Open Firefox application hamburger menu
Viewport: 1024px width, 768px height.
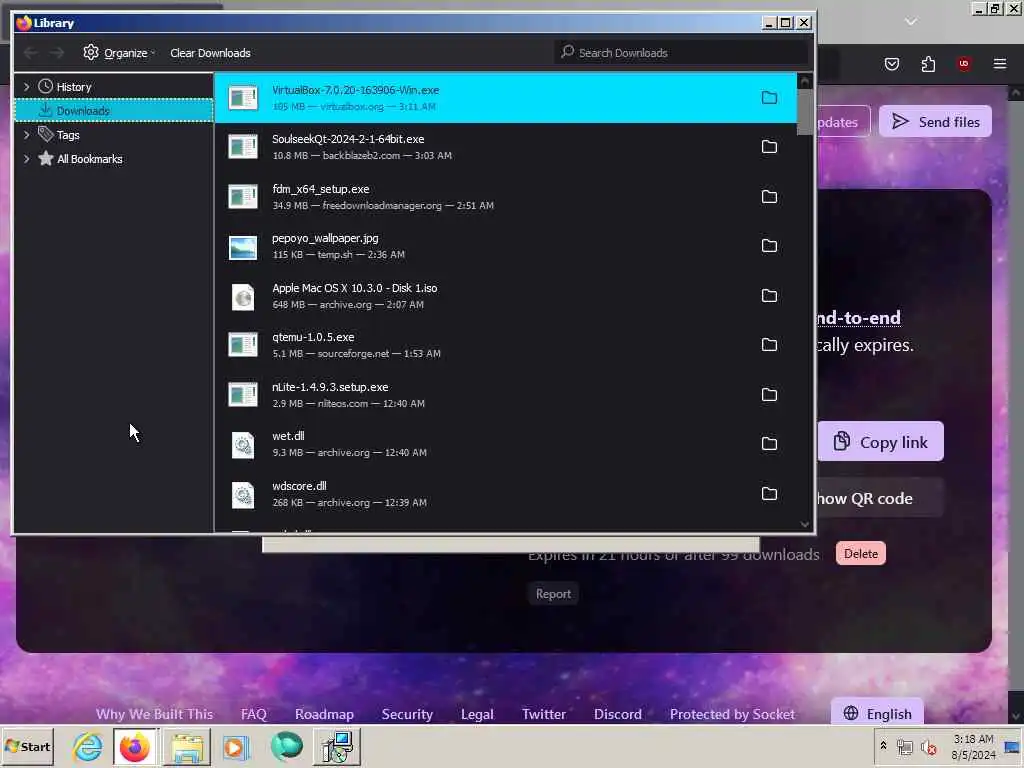point(1000,63)
